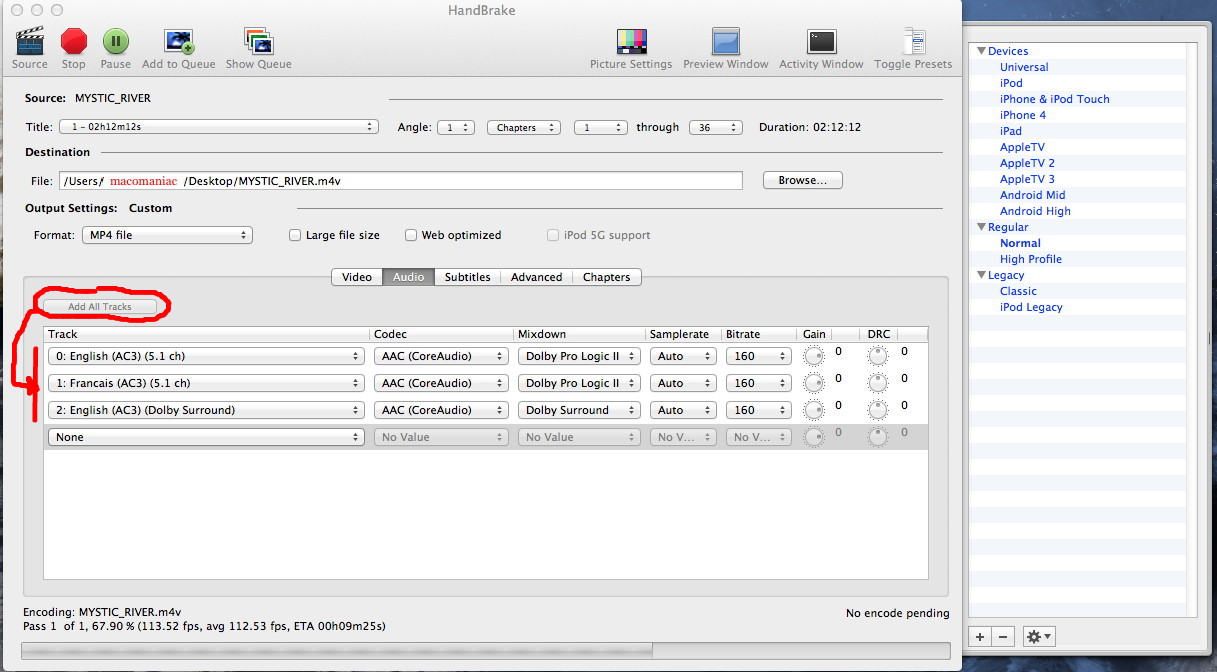This screenshot has height=672, width=1217.
Task: Collapse the Regular preset group
Action: pyautogui.click(x=982, y=227)
